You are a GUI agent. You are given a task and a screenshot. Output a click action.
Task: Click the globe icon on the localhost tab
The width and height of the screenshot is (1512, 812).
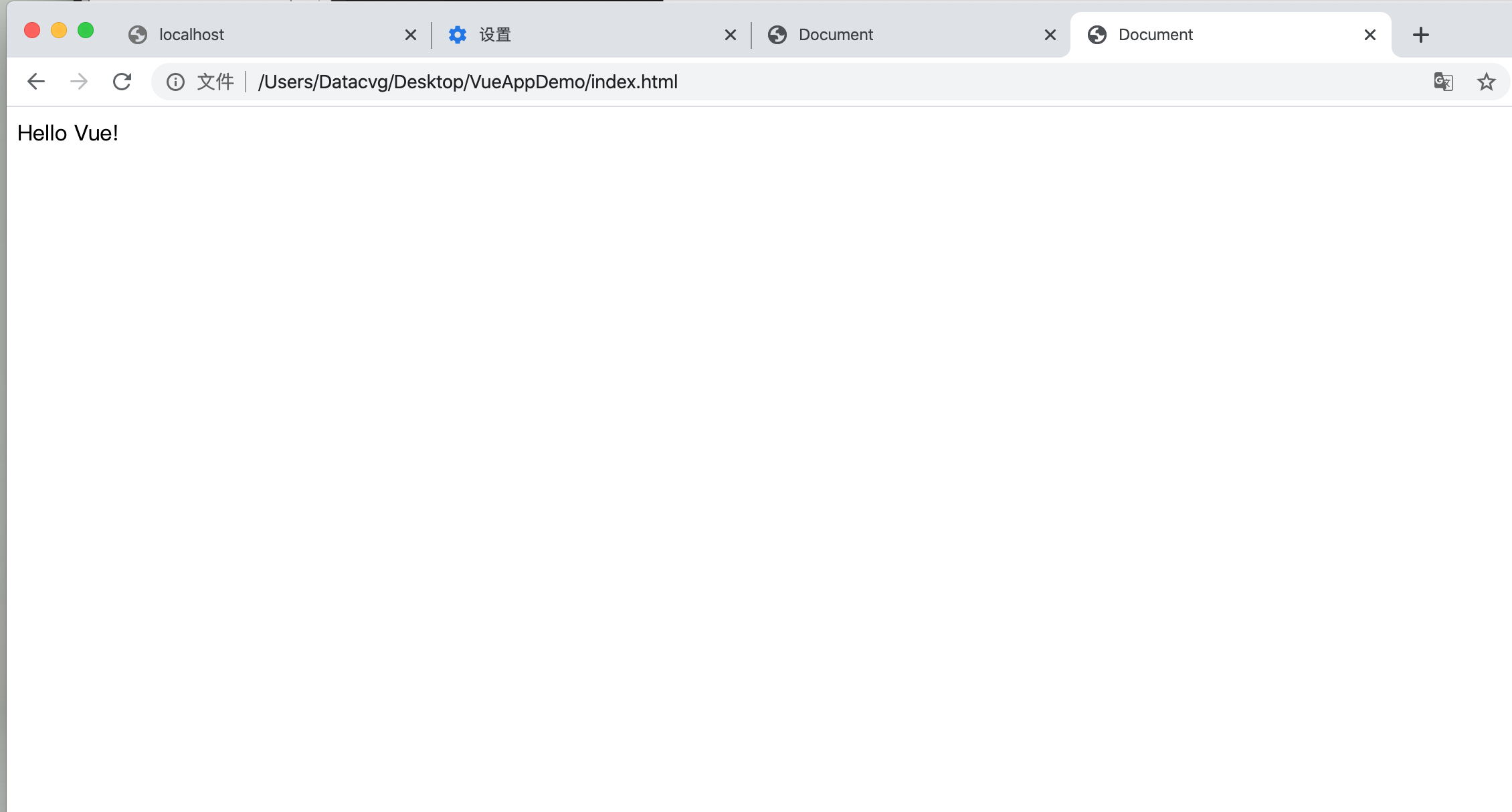(x=137, y=34)
